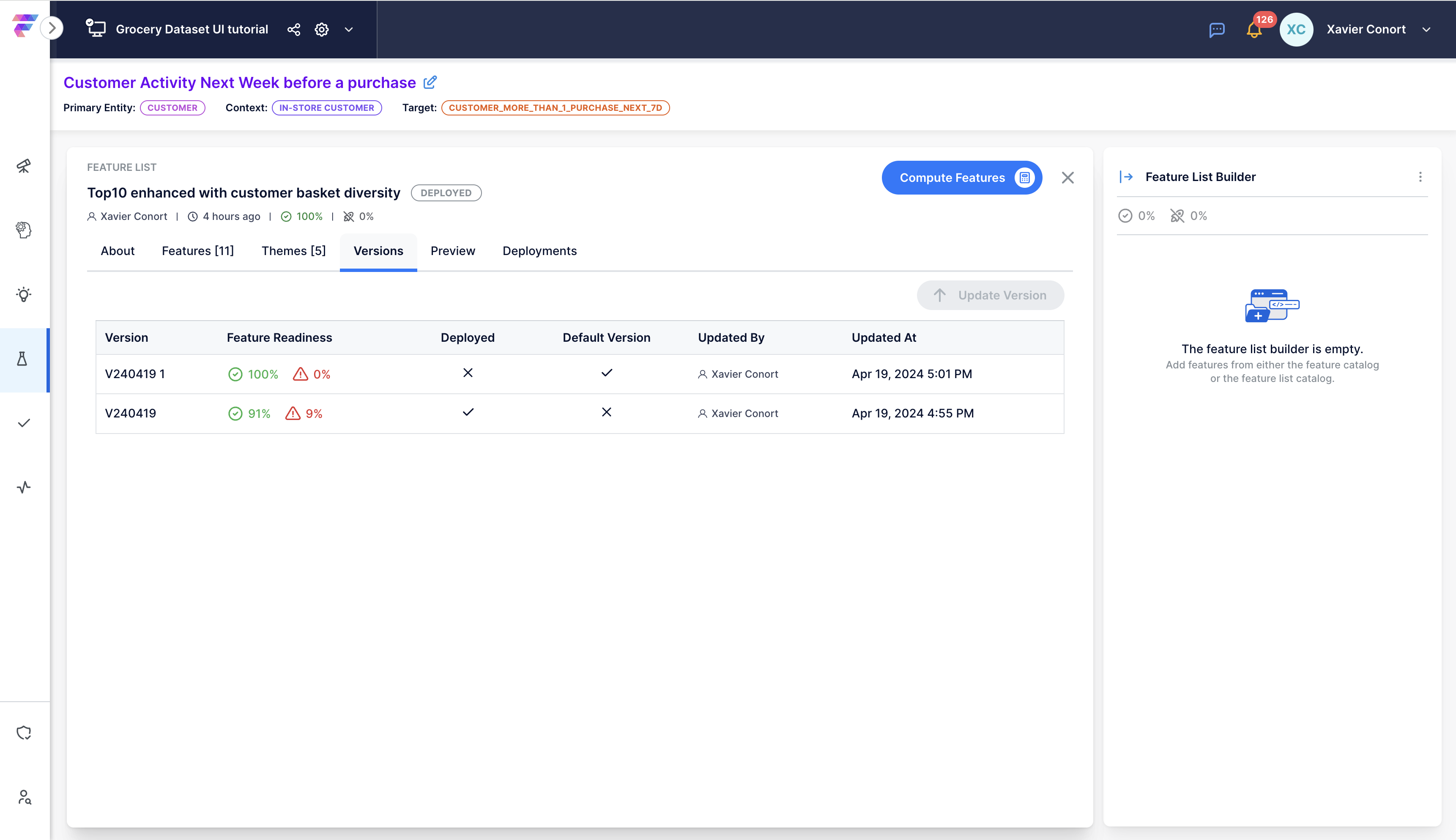Click the Version column header

coord(126,338)
